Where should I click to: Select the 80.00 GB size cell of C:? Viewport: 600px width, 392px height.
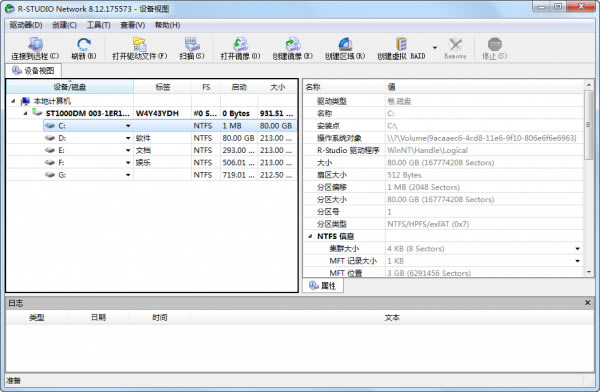(x=276, y=126)
